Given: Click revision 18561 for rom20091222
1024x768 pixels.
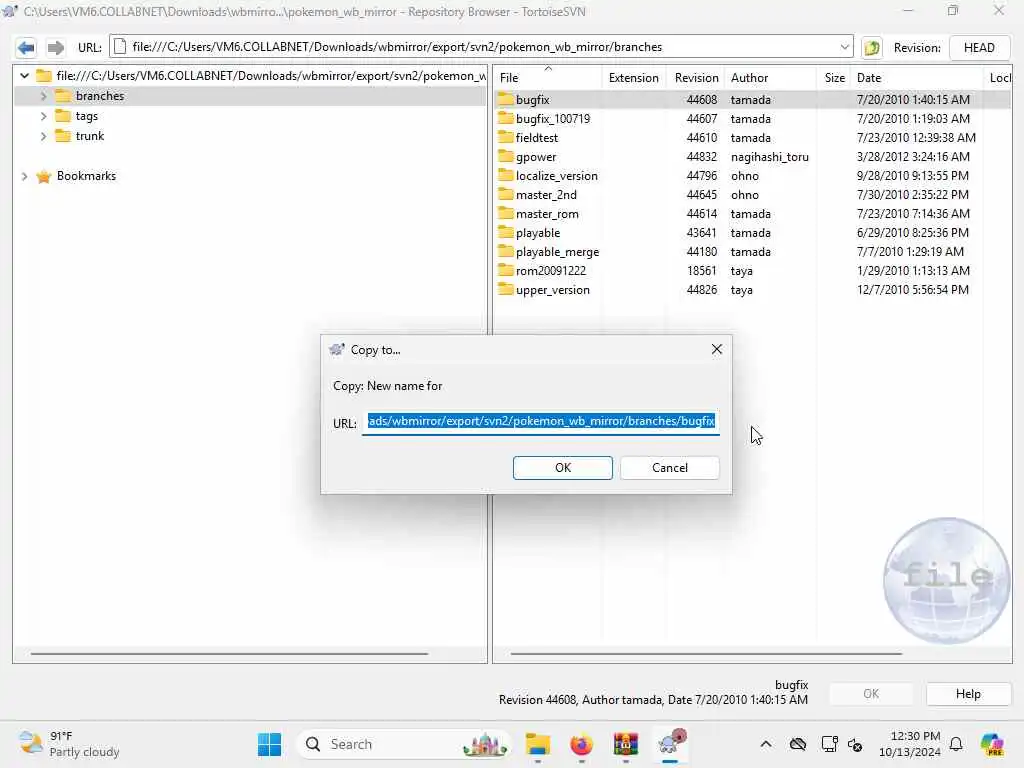Looking at the screenshot, I should (x=701, y=270).
